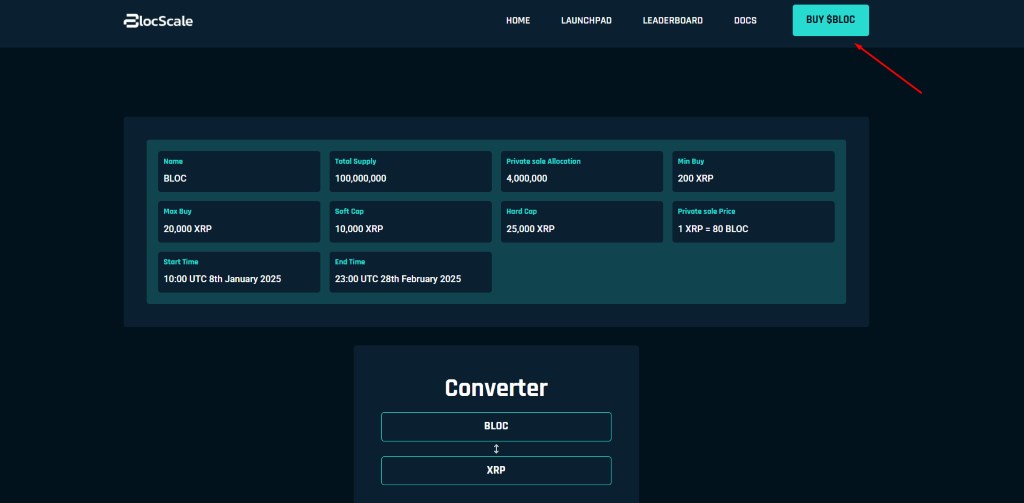Click the Private sale Allocation card
This screenshot has width=1024, height=503.
(x=582, y=171)
